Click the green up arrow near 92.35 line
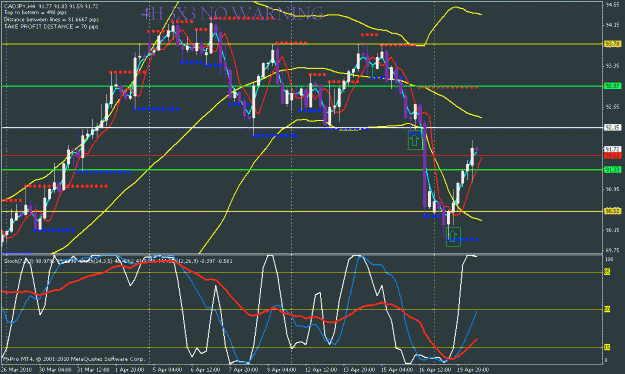Viewport: 625px width, 374px height. tap(415, 141)
